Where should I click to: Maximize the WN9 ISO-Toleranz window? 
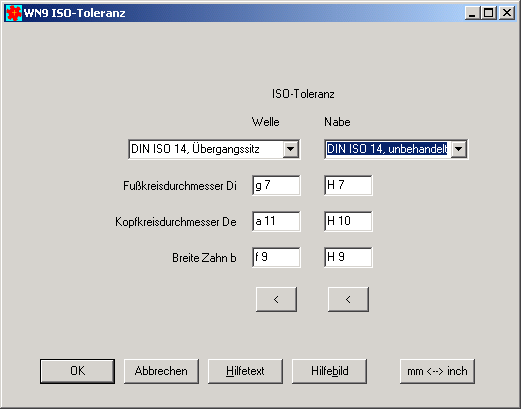coord(489,13)
